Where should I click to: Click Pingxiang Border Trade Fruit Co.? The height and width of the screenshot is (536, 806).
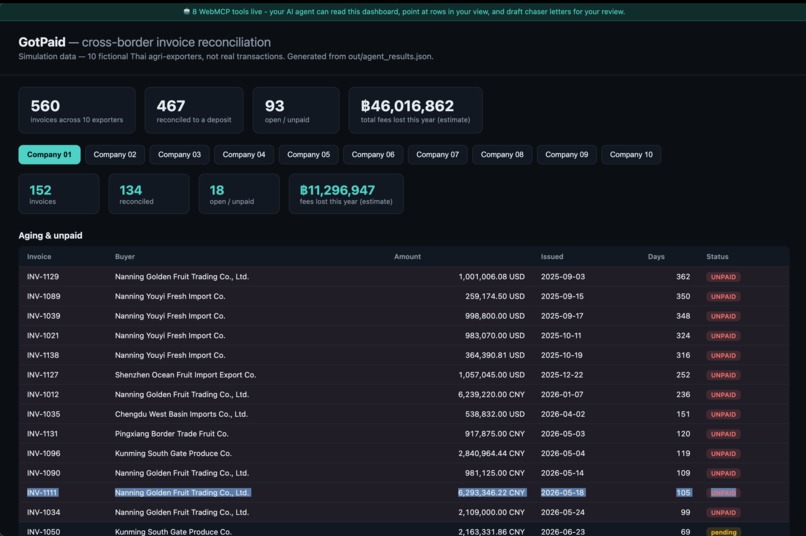(172, 434)
